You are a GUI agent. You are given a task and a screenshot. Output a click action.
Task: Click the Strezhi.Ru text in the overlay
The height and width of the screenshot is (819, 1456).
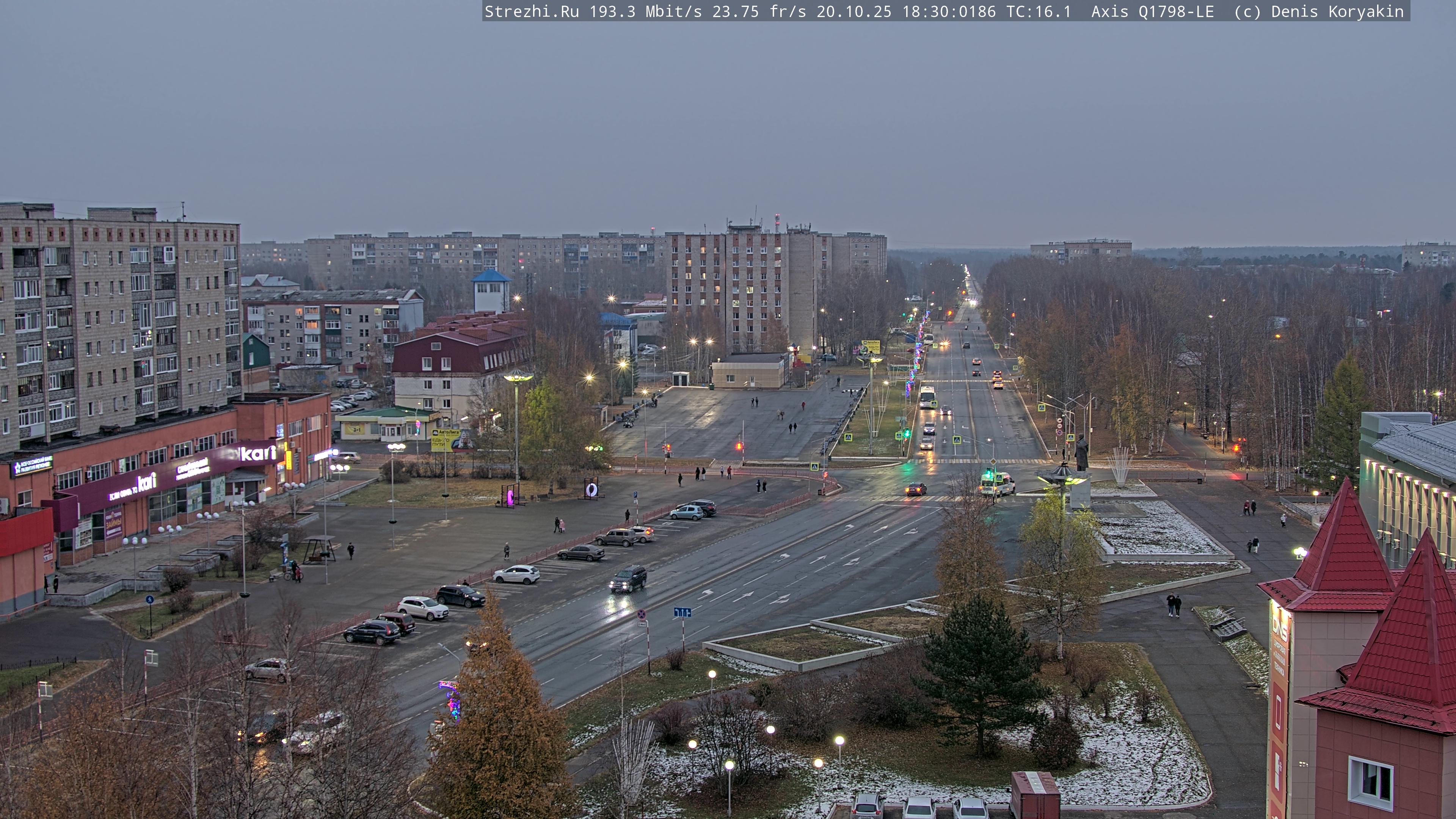click(x=531, y=11)
